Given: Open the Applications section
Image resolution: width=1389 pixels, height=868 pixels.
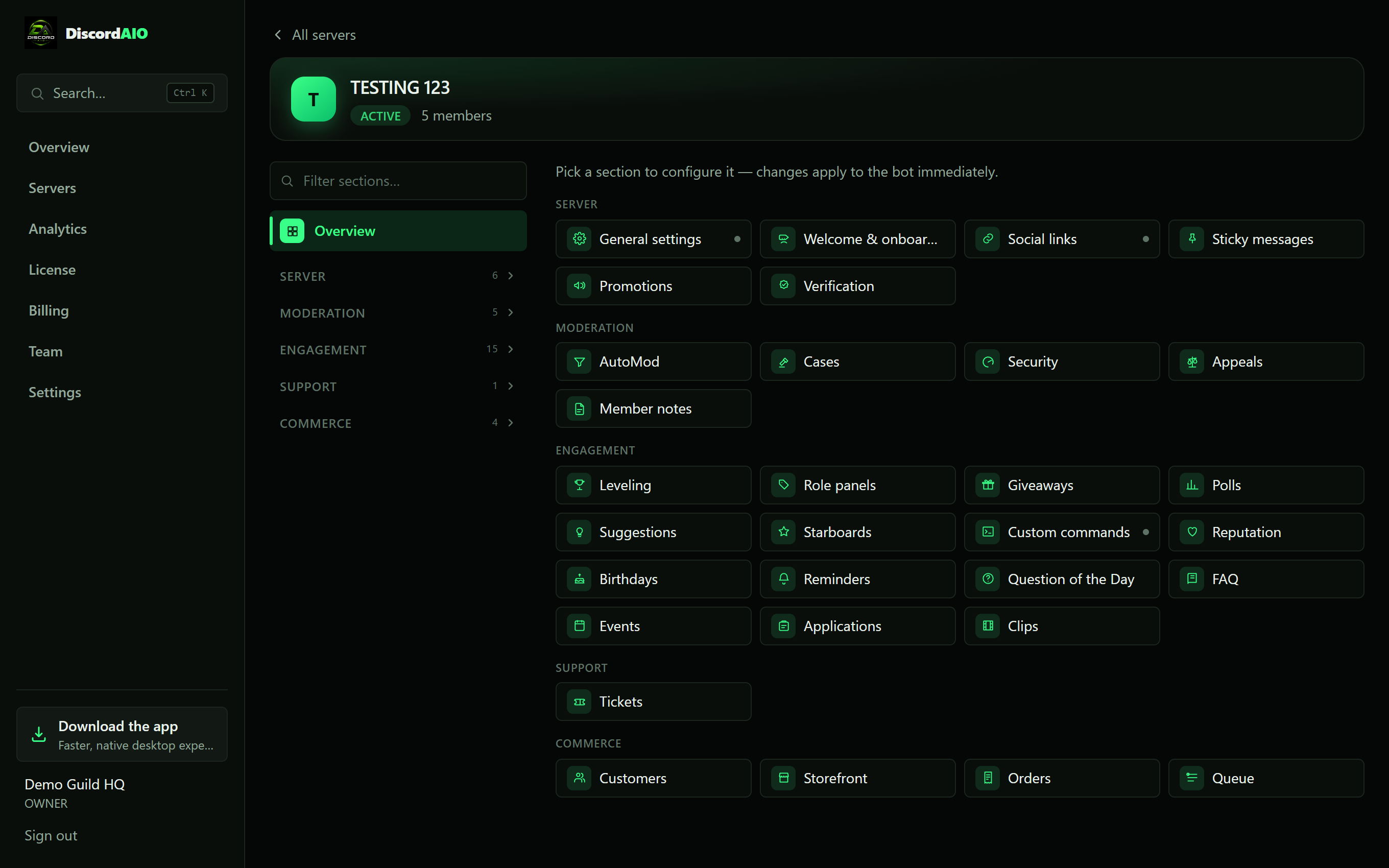Looking at the screenshot, I should pyautogui.click(x=857, y=626).
